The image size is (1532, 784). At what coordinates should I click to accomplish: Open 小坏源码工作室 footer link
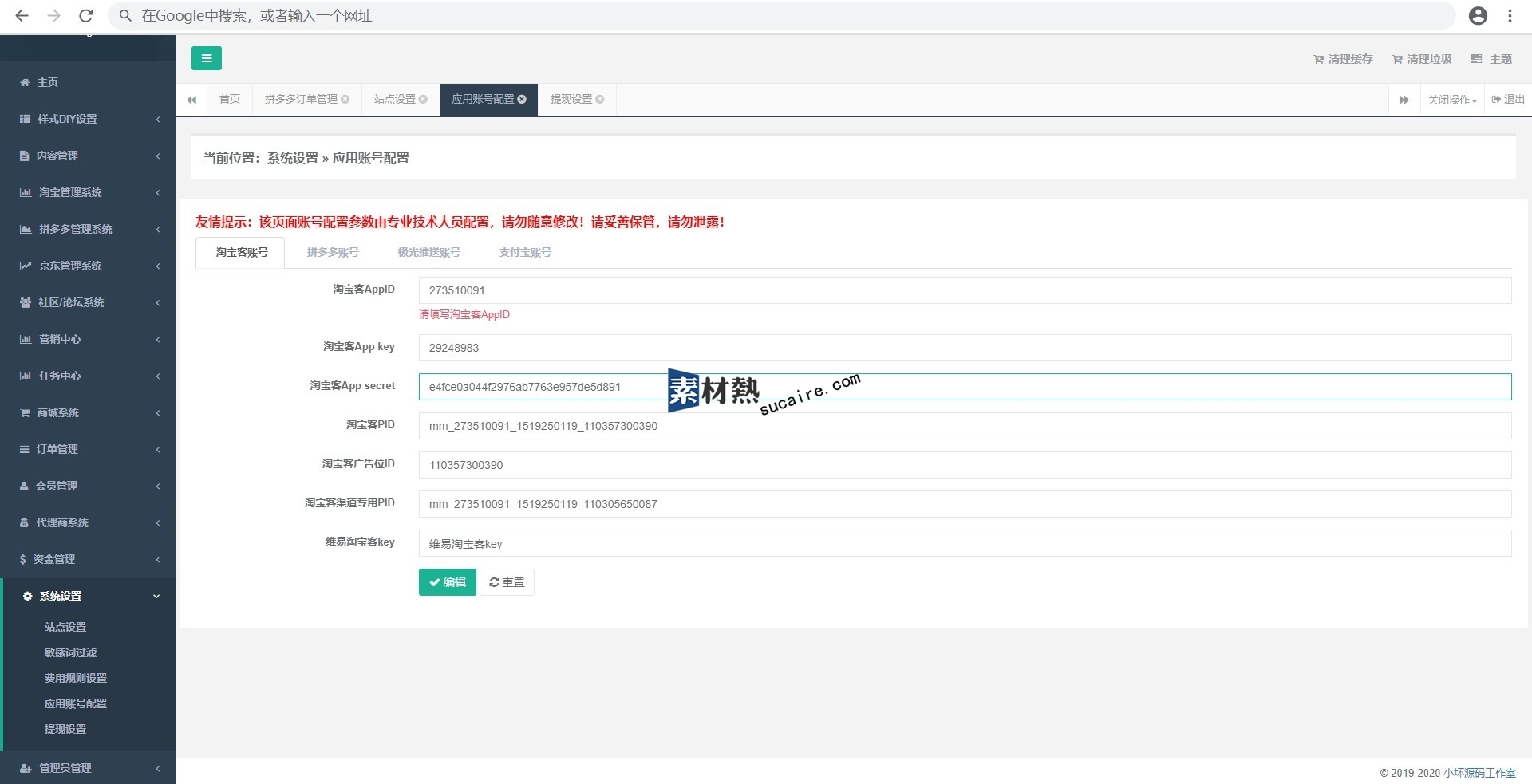1479,773
